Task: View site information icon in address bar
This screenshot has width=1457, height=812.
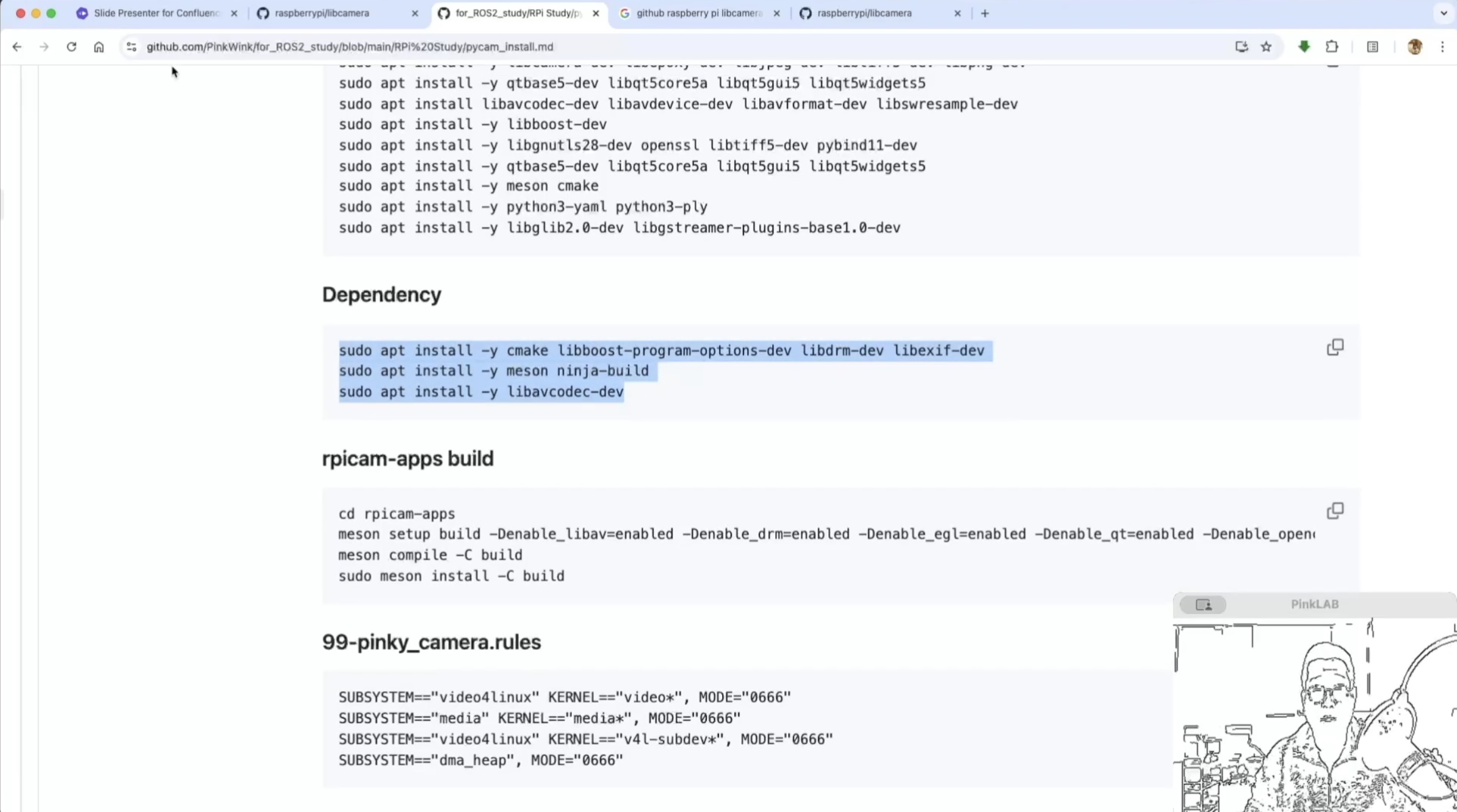Action: 131,47
